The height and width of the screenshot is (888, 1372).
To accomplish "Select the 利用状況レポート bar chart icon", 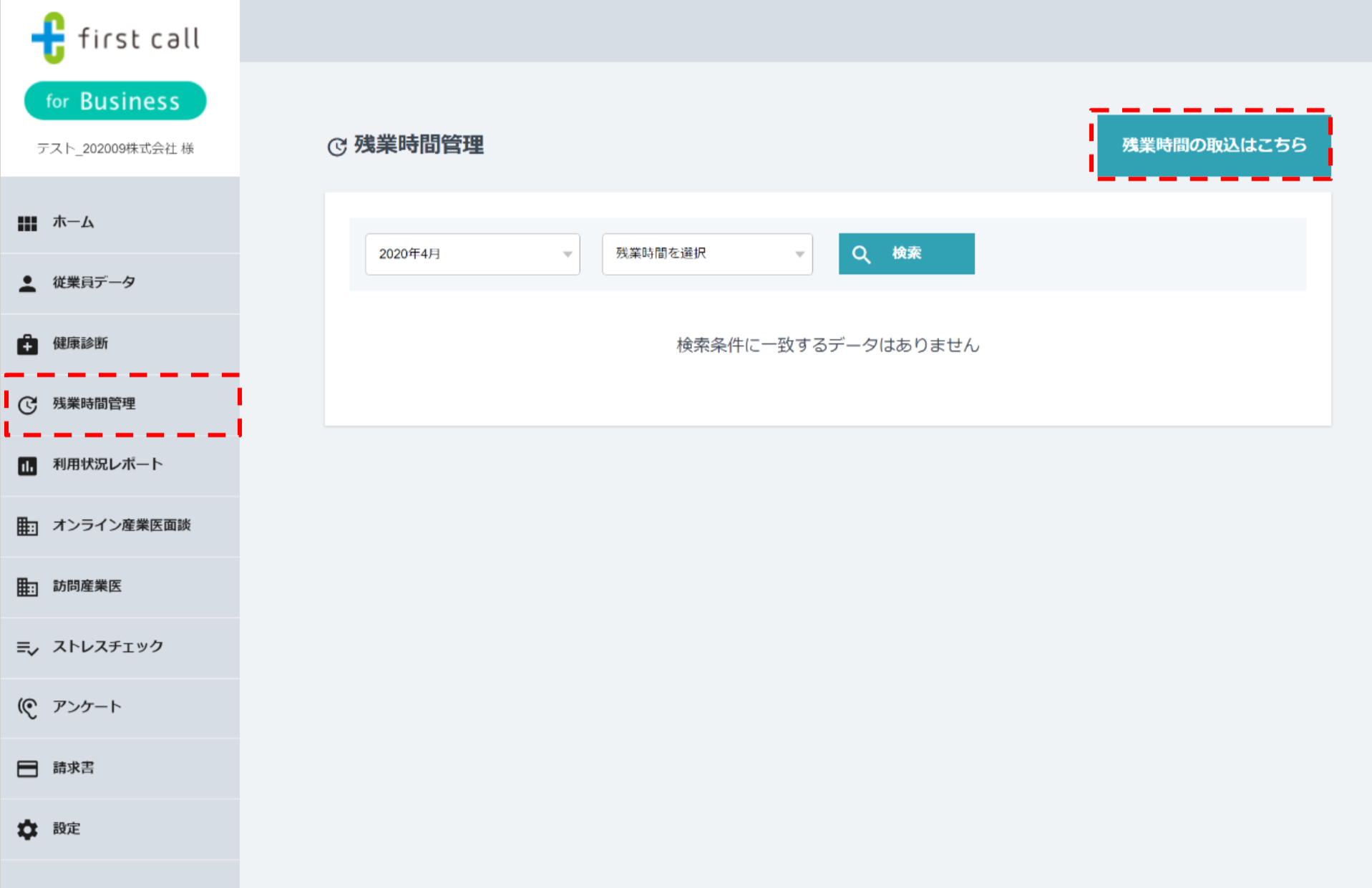I will [27, 465].
